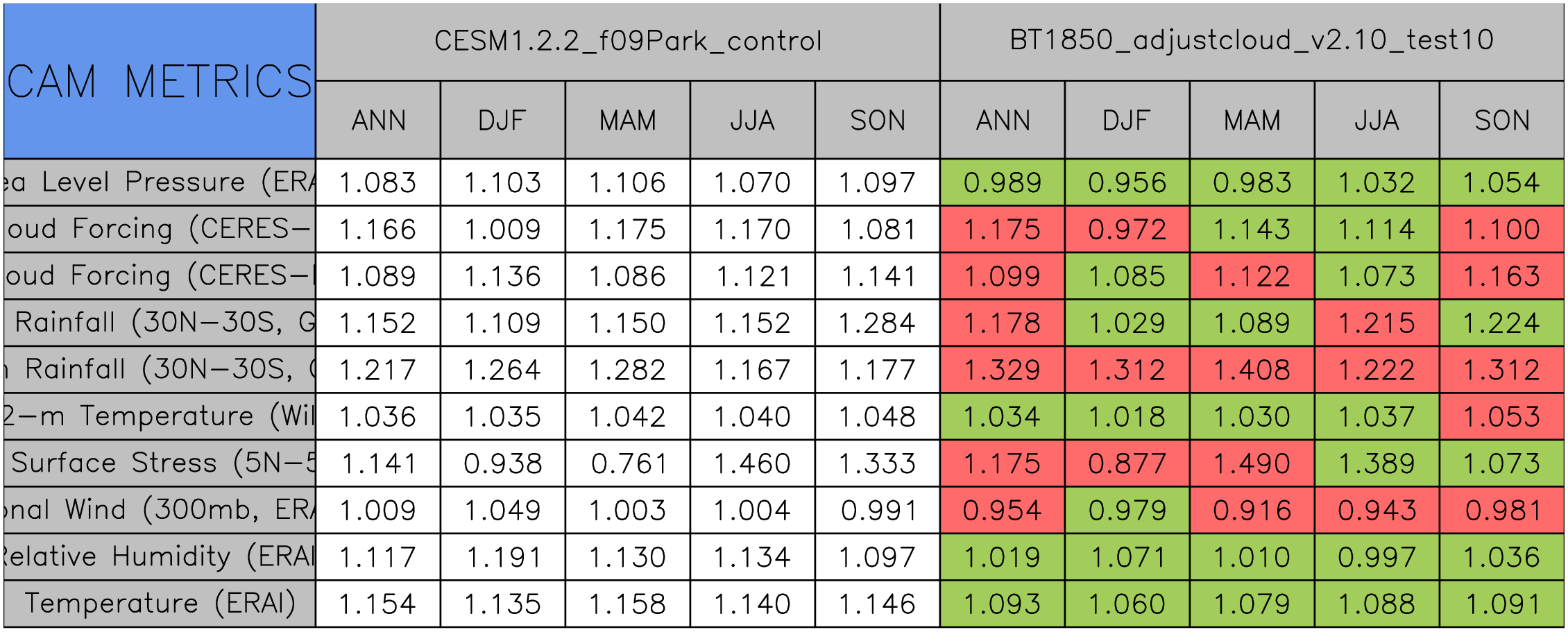Click the CAM METRICS title cell

160,82
